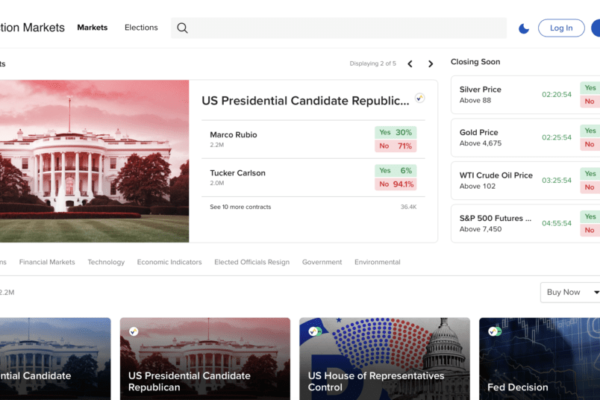The height and width of the screenshot is (400, 600).
Task: Buy No 71% on Marco Rubio
Action: [x=396, y=146]
